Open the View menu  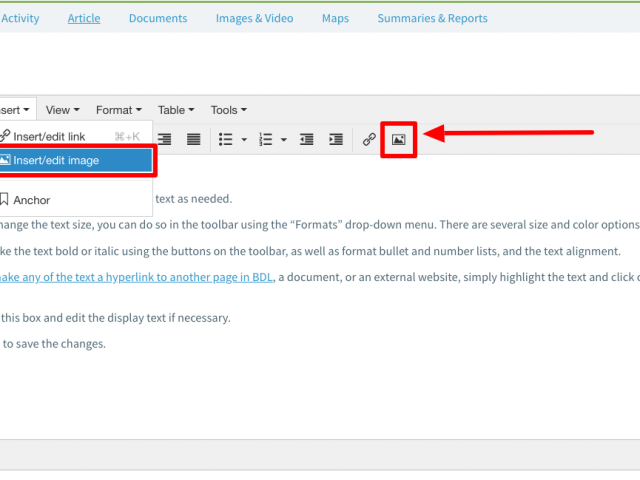pyautogui.click(x=62, y=110)
